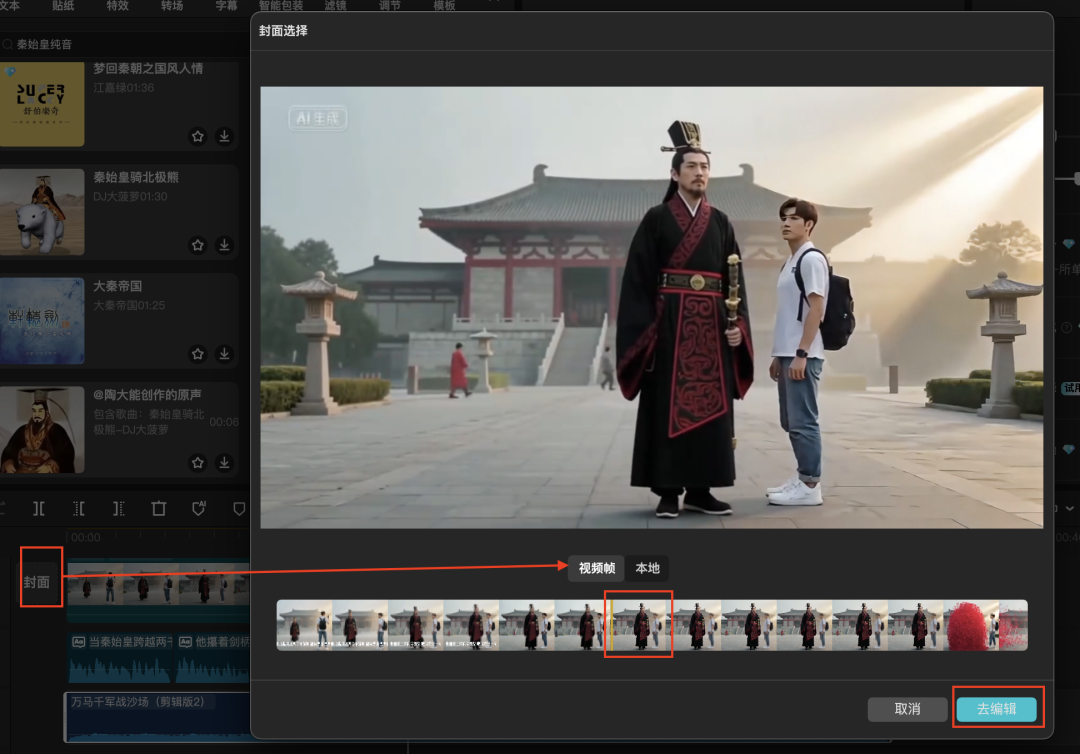The height and width of the screenshot is (754, 1080).
Task: Click the AI shield marker icon
Action: click(x=199, y=508)
